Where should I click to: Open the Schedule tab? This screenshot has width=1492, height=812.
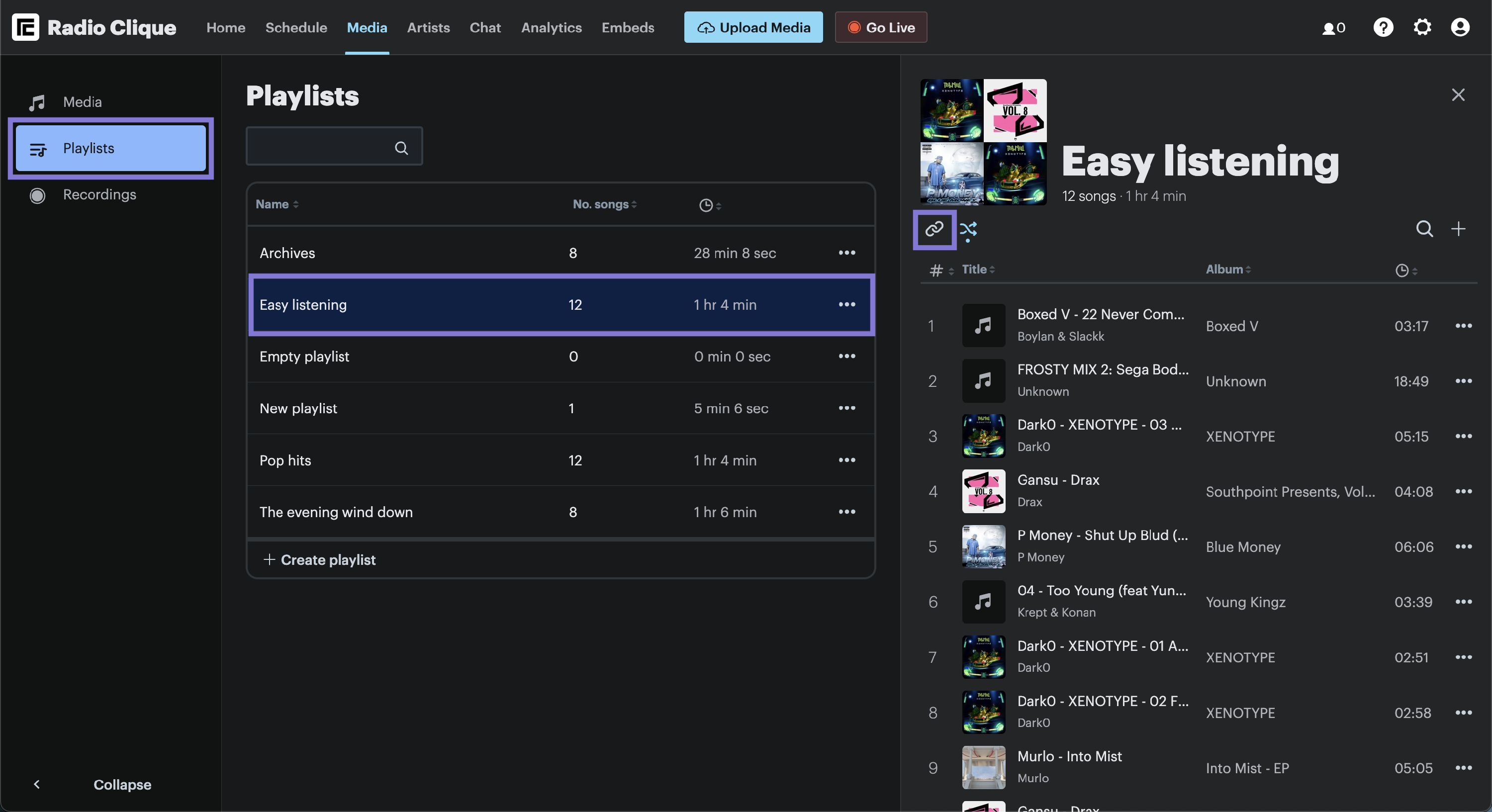[296, 27]
